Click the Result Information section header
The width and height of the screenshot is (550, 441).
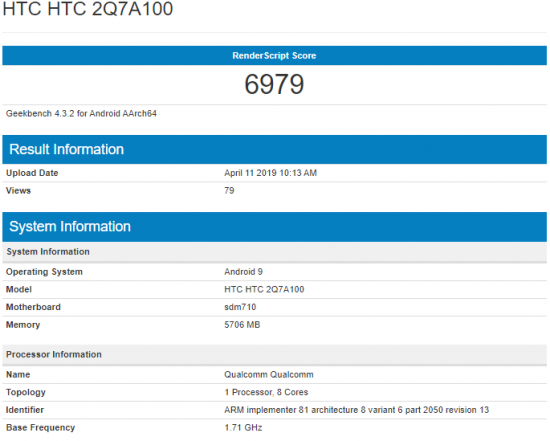point(274,149)
